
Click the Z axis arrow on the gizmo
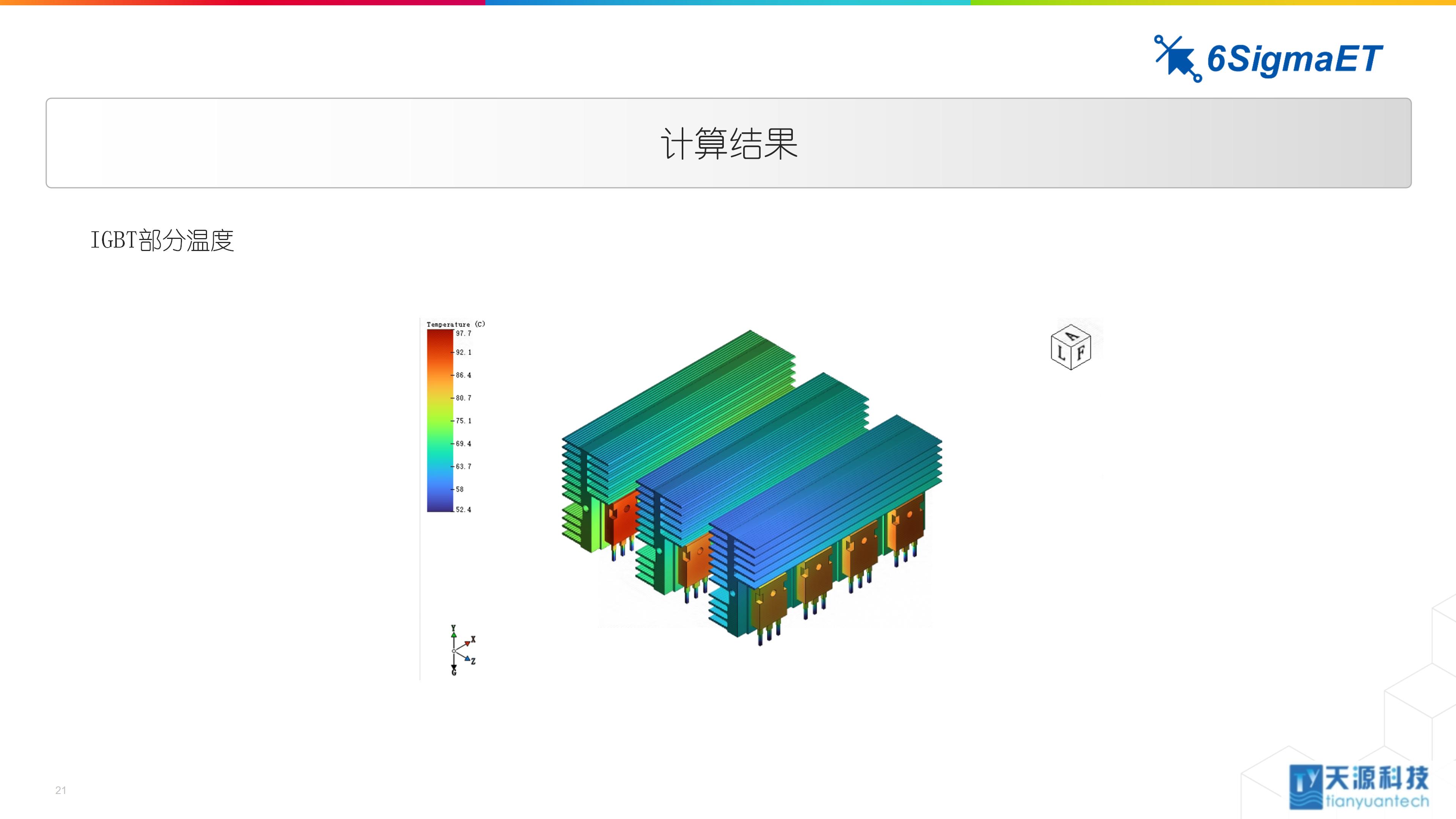click(x=468, y=659)
